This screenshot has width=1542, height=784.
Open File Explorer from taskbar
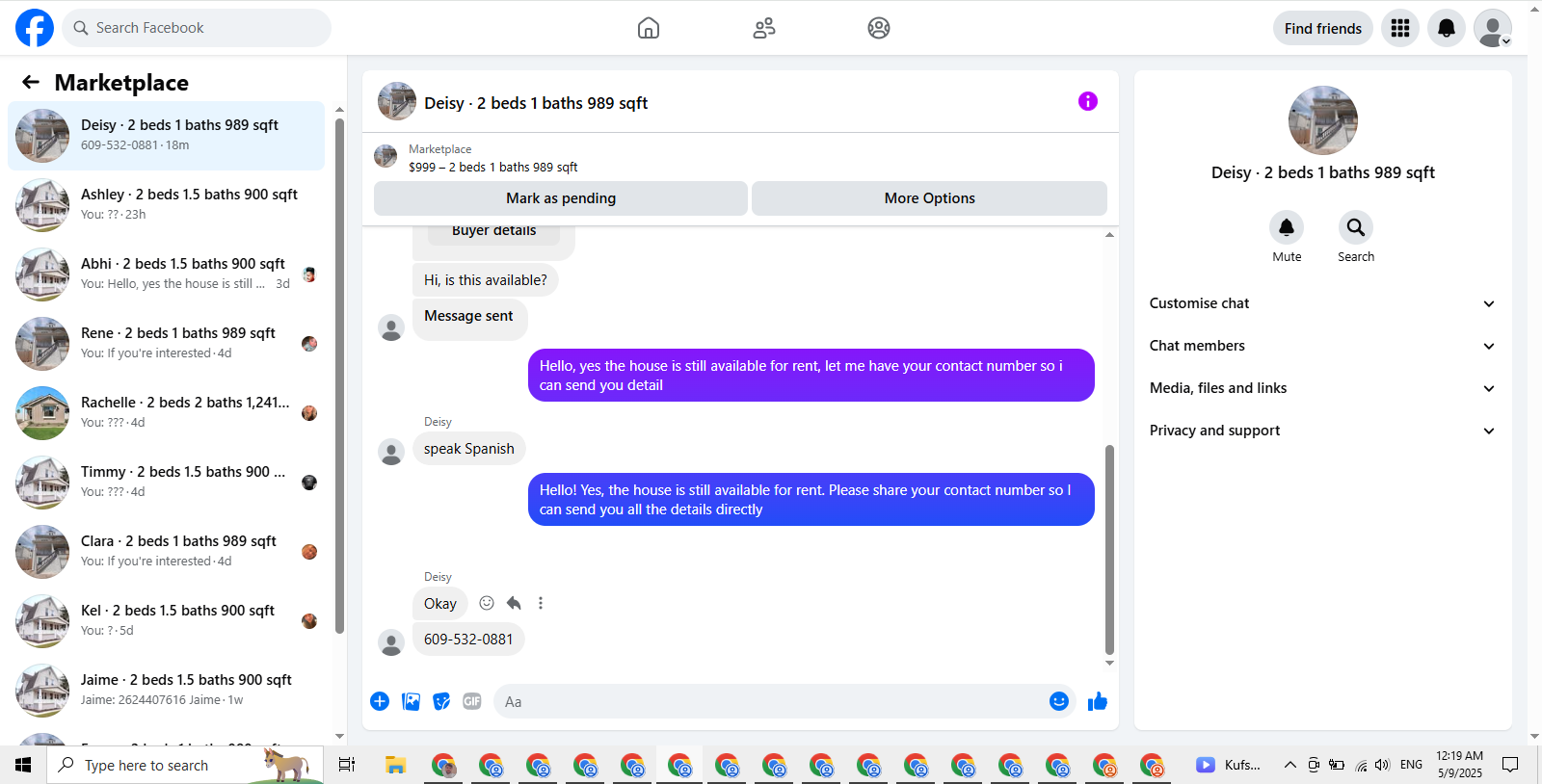pyautogui.click(x=395, y=765)
